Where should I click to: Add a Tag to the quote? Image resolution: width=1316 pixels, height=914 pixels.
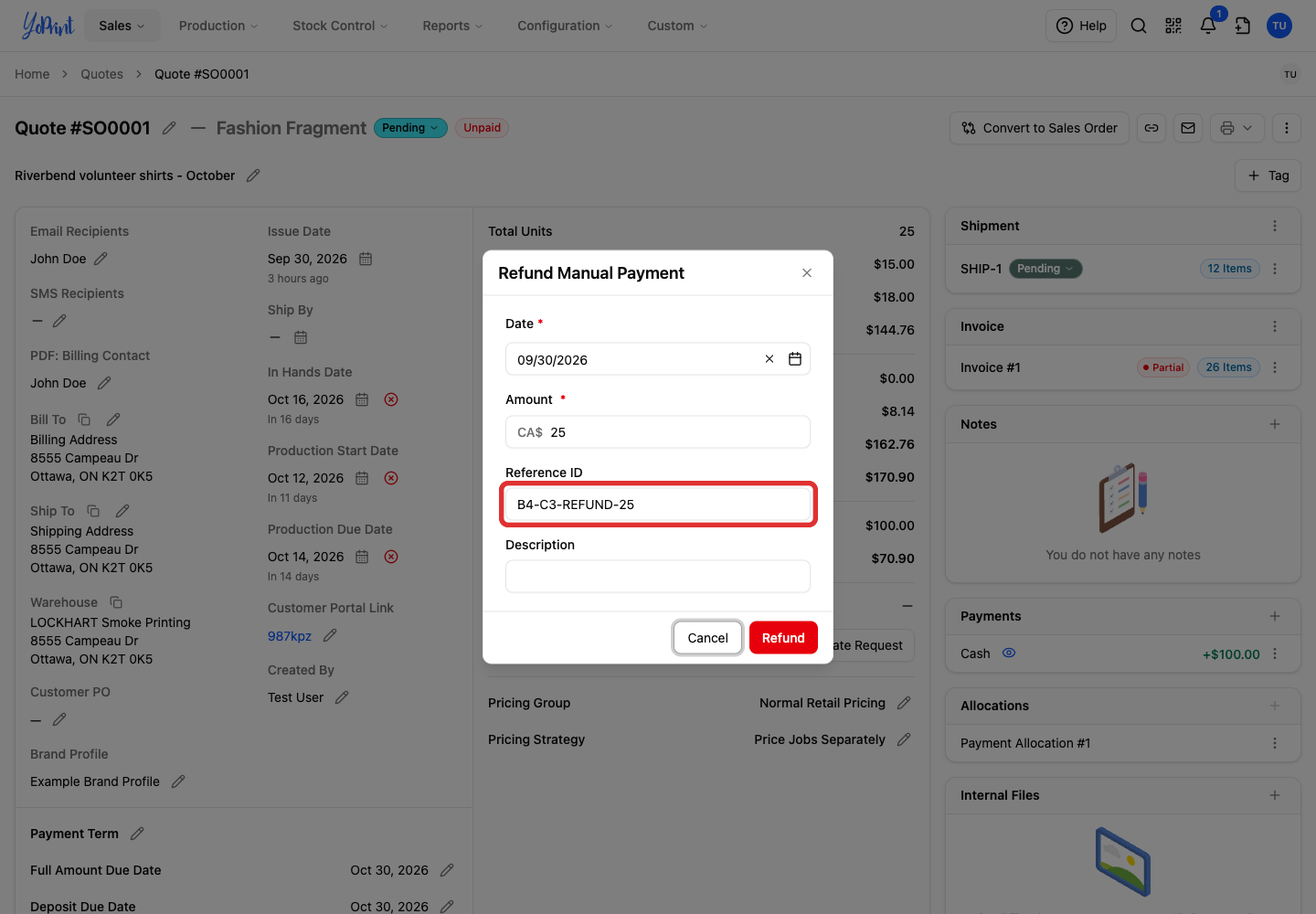pyautogui.click(x=1268, y=175)
